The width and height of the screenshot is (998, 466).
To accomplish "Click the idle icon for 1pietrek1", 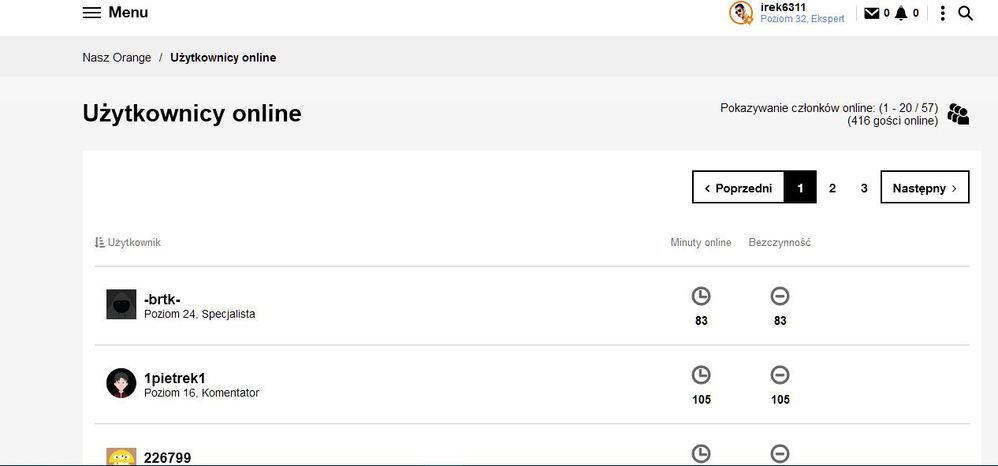I will pos(780,375).
